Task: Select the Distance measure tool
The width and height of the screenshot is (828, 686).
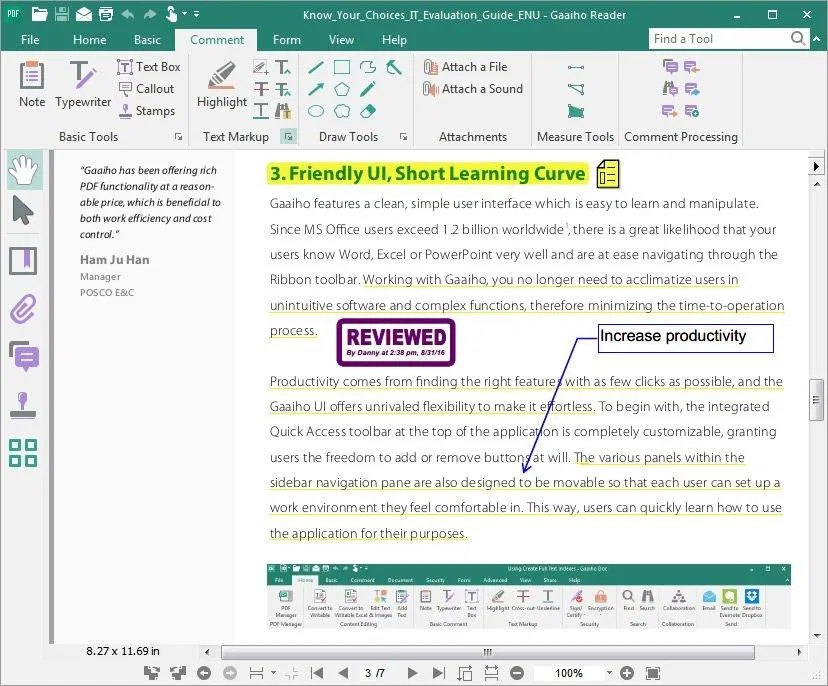Action: [576, 67]
